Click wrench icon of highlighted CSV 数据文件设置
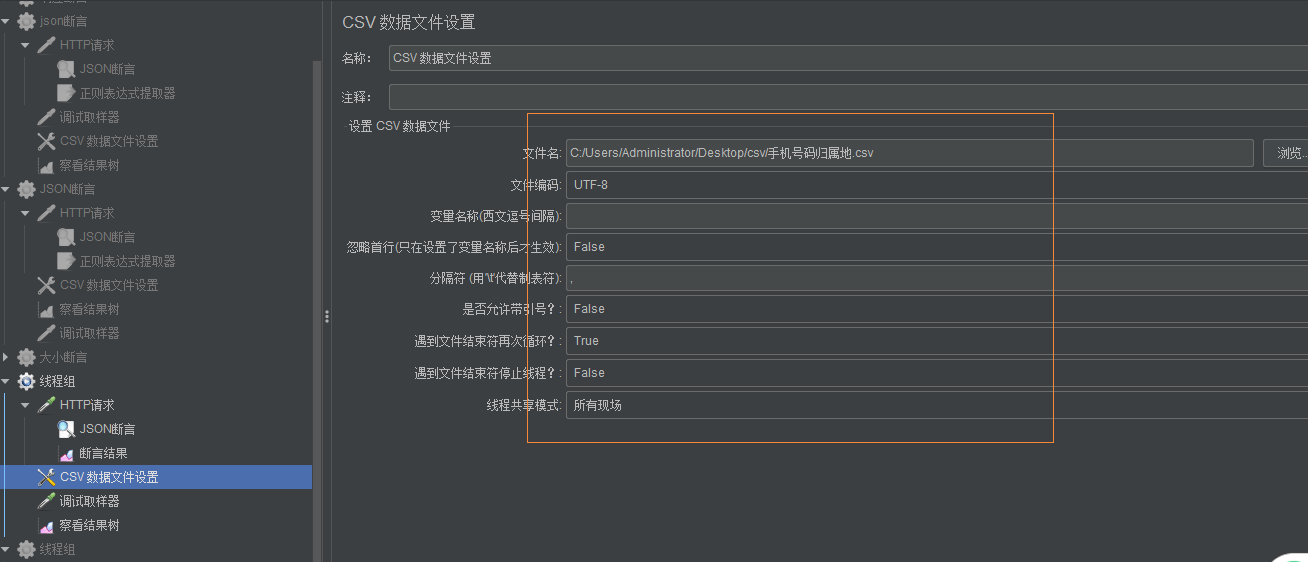Screen dimensions: 1308x562 pyautogui.click(x=46, y=477)
